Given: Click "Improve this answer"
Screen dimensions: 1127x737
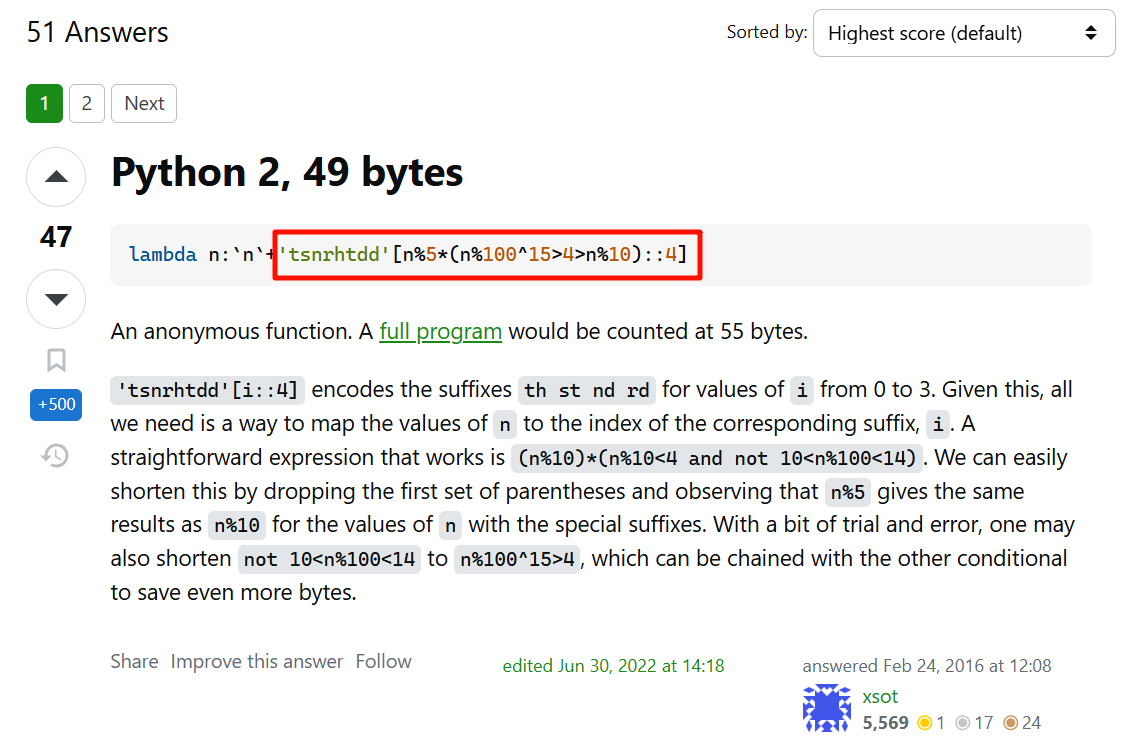Looking at the screenshot, I should click(256, 661).
